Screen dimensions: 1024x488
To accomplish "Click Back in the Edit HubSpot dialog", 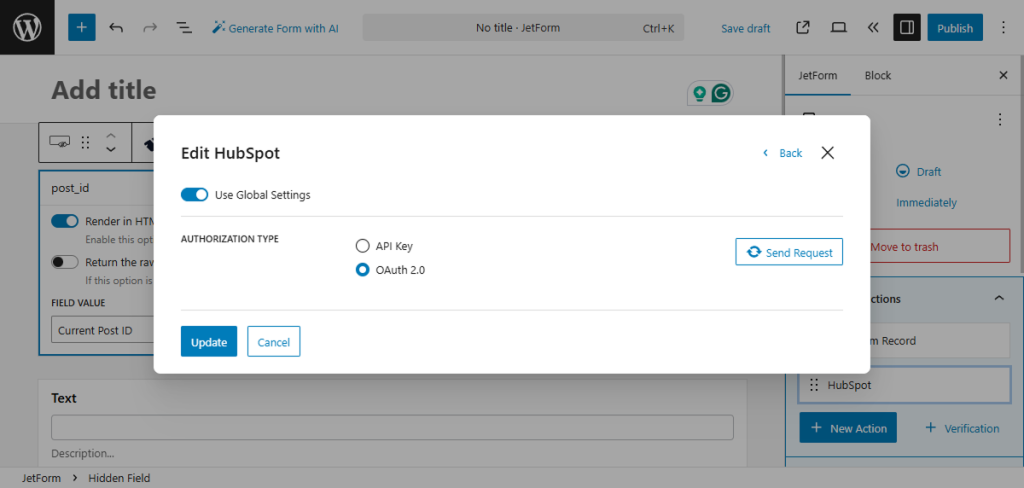I will click(x=782, y=153).
